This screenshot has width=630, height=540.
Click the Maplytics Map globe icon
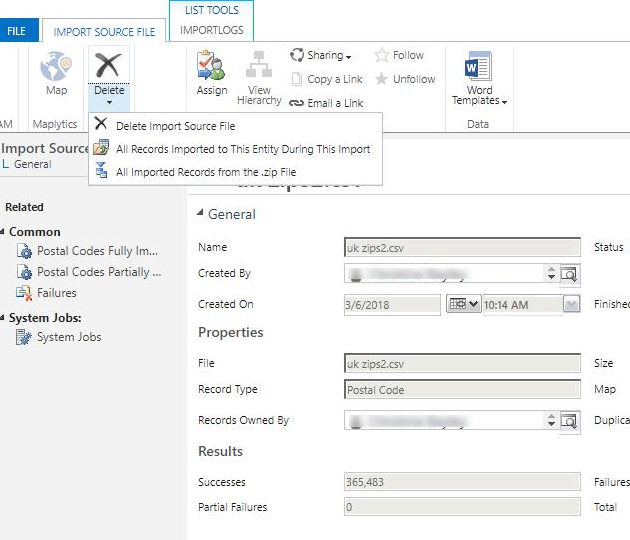(56, 66)
